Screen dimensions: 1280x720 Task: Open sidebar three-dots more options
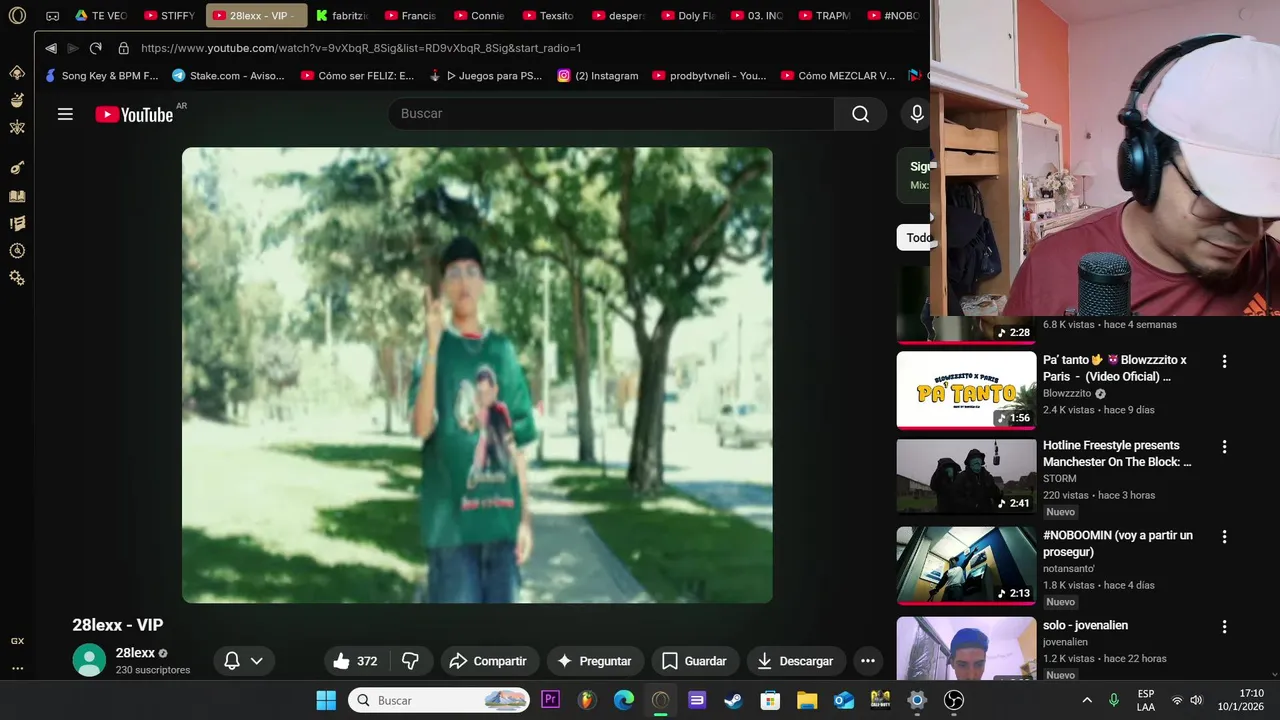(17, 668)
